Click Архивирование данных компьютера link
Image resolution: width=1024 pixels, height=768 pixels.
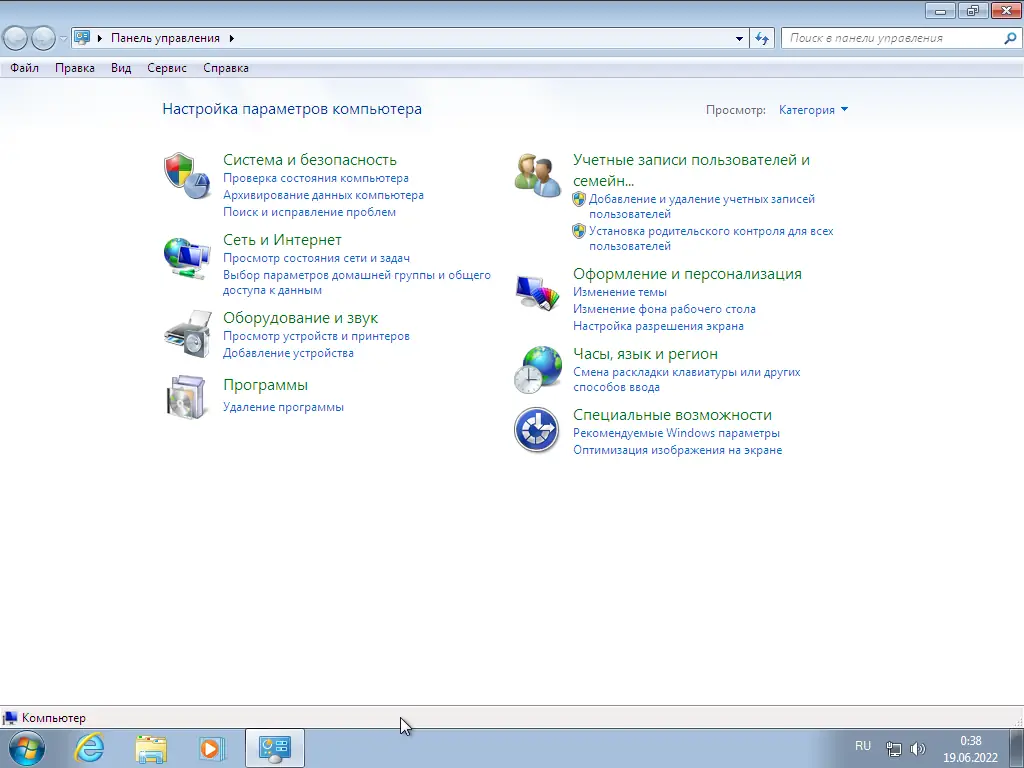coord(323,195)
